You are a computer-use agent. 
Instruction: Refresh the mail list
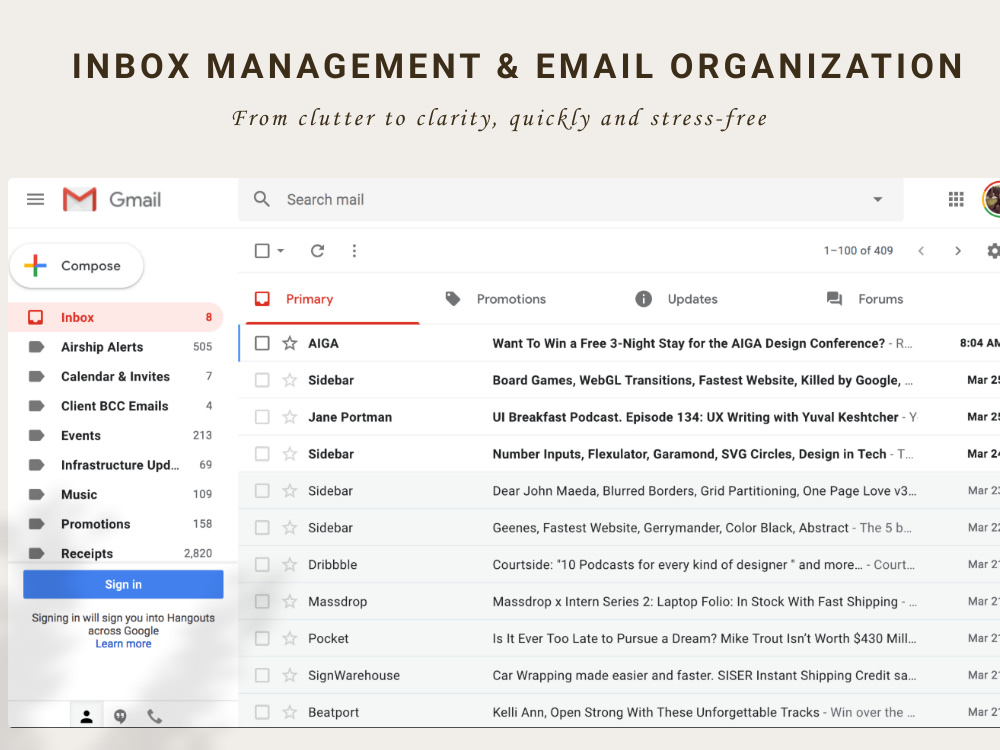click(x=317, y=251)
